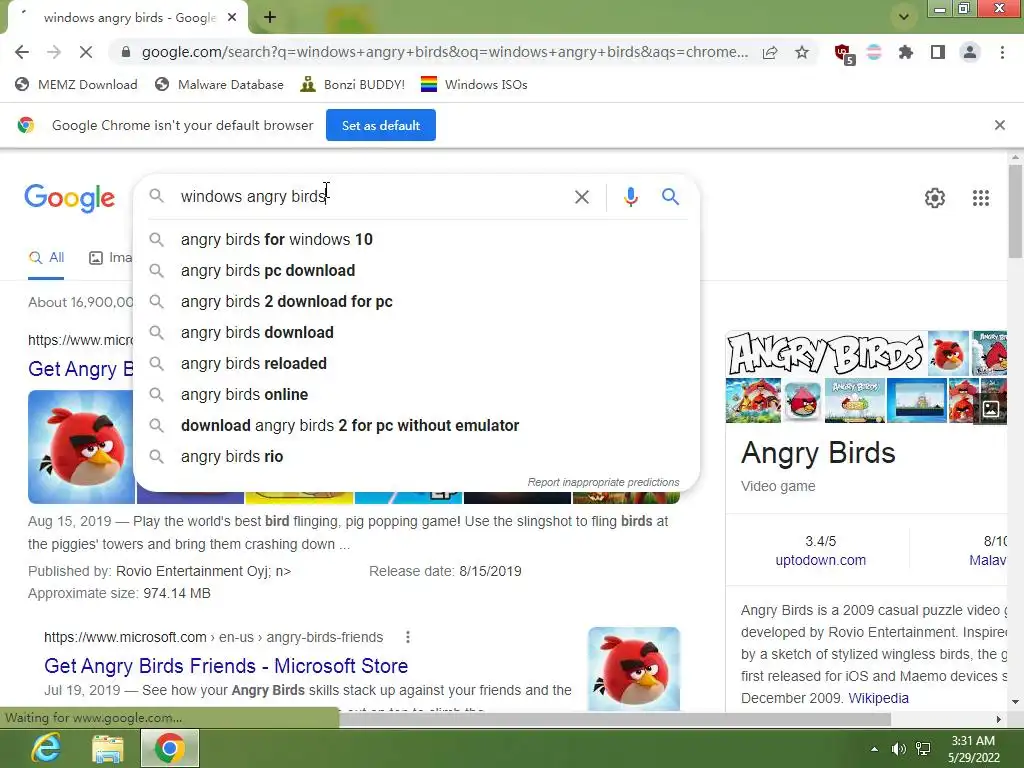This screenshot has height=768, width=1024.
Task: Open the Bonzi BUDDY! bookmark
Action: click(353, 84)
